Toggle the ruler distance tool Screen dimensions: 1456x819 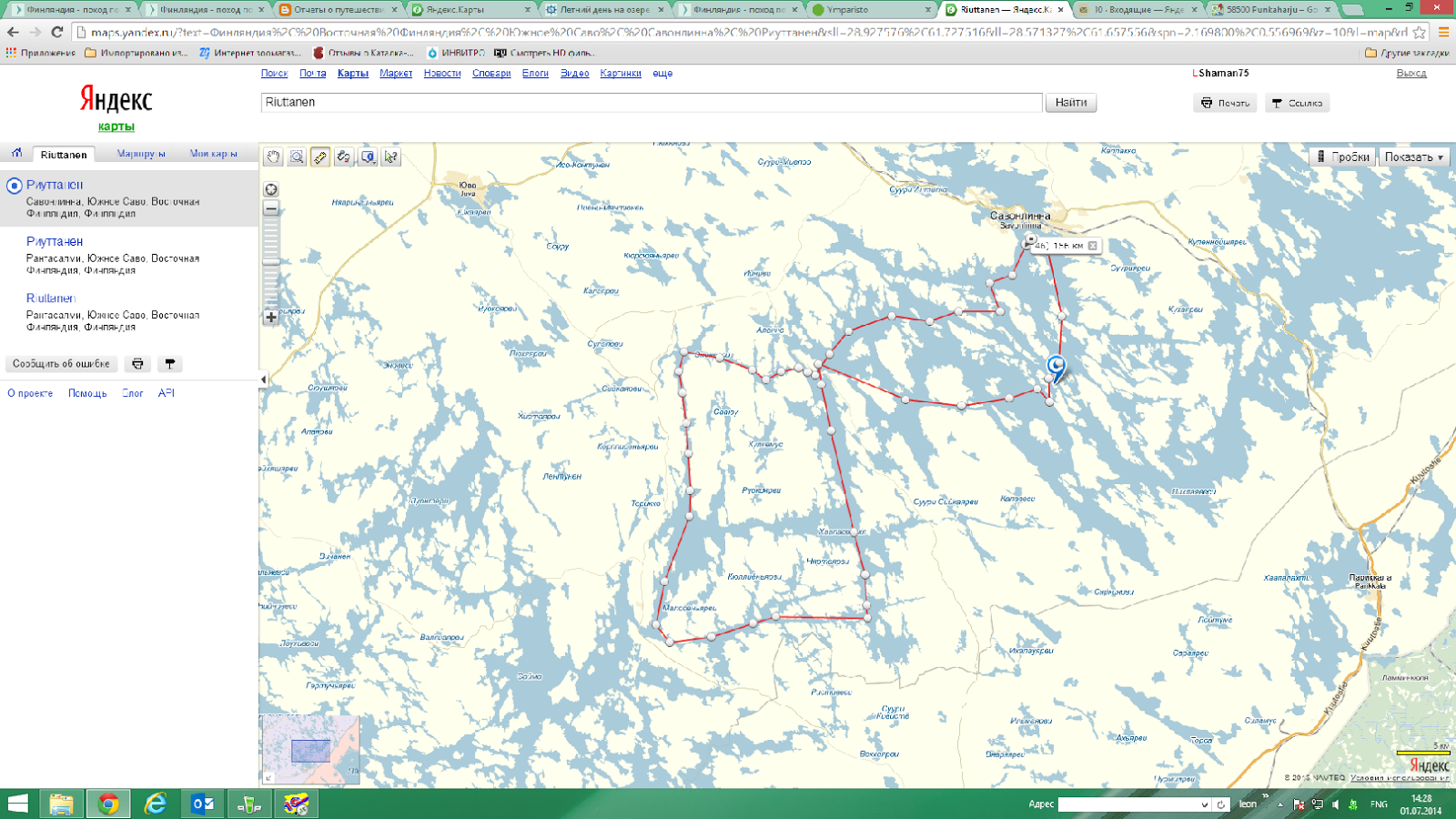click(x=320, y=157)
